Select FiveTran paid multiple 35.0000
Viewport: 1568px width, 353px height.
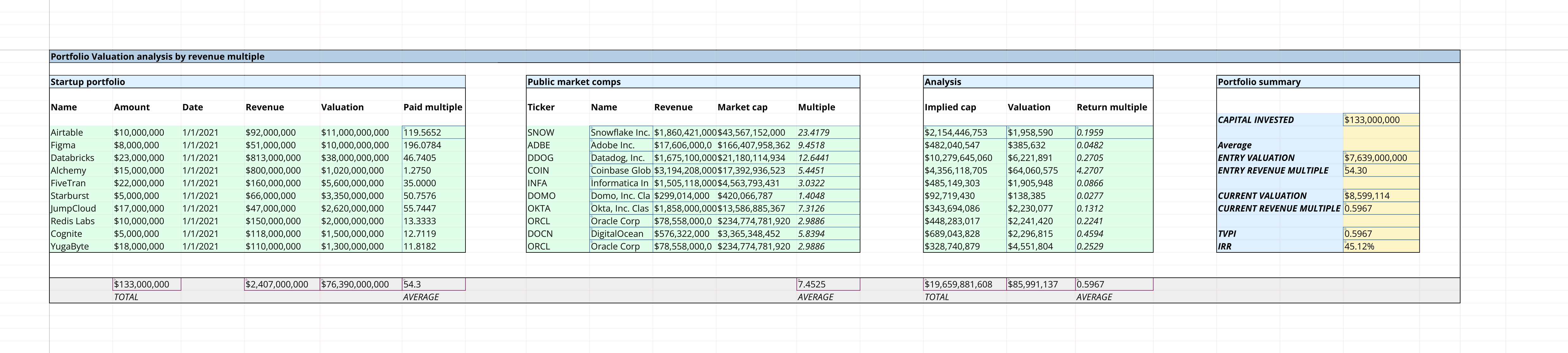point(433,183)
